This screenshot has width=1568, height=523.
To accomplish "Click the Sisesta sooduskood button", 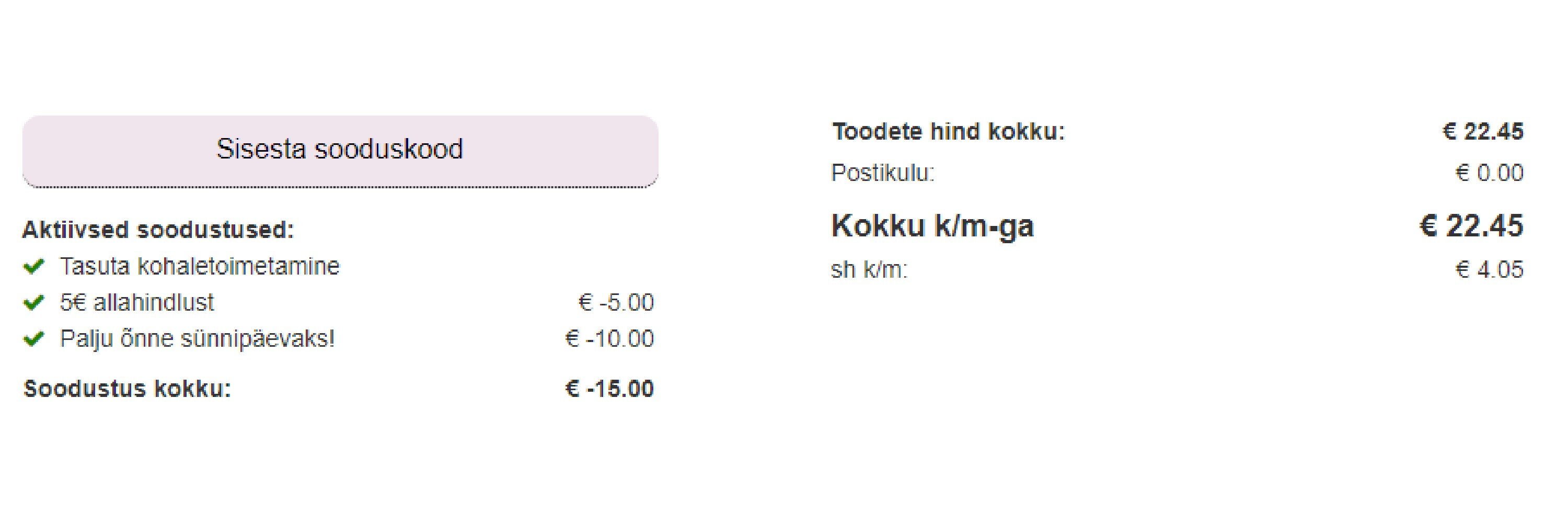I will pyautogui.click(x=340, y=151).
